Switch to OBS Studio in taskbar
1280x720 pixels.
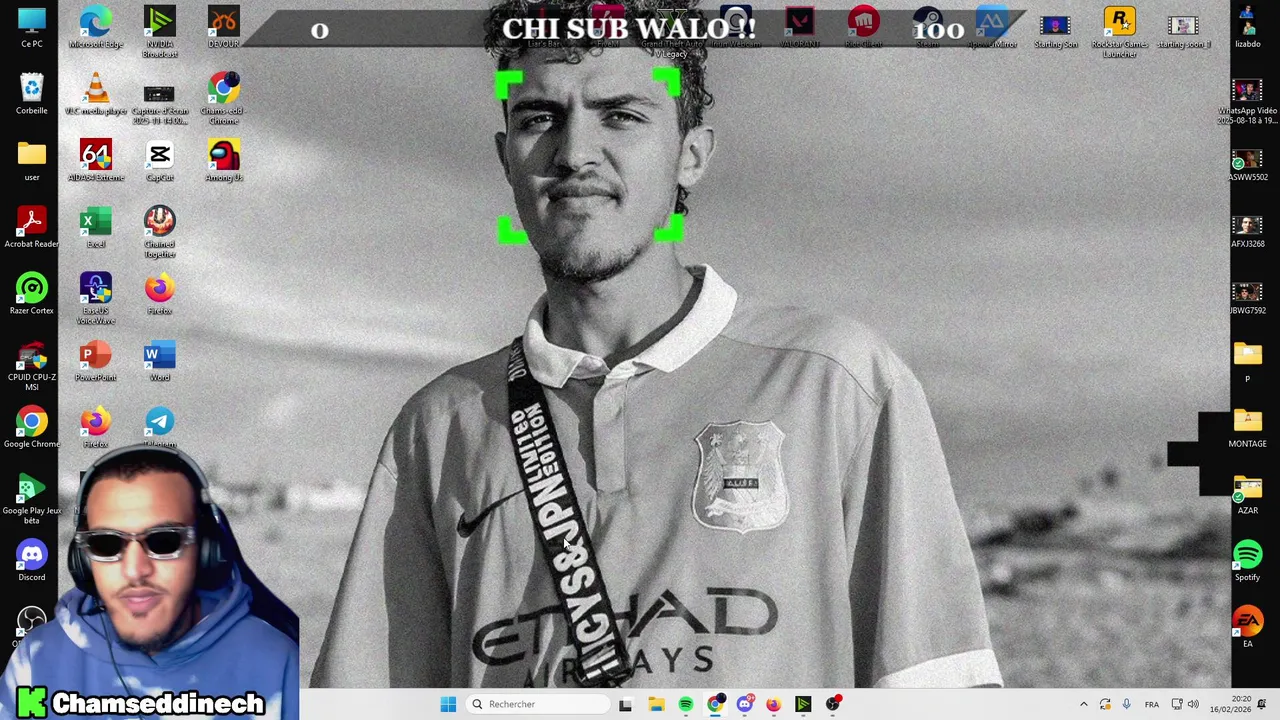832,704
